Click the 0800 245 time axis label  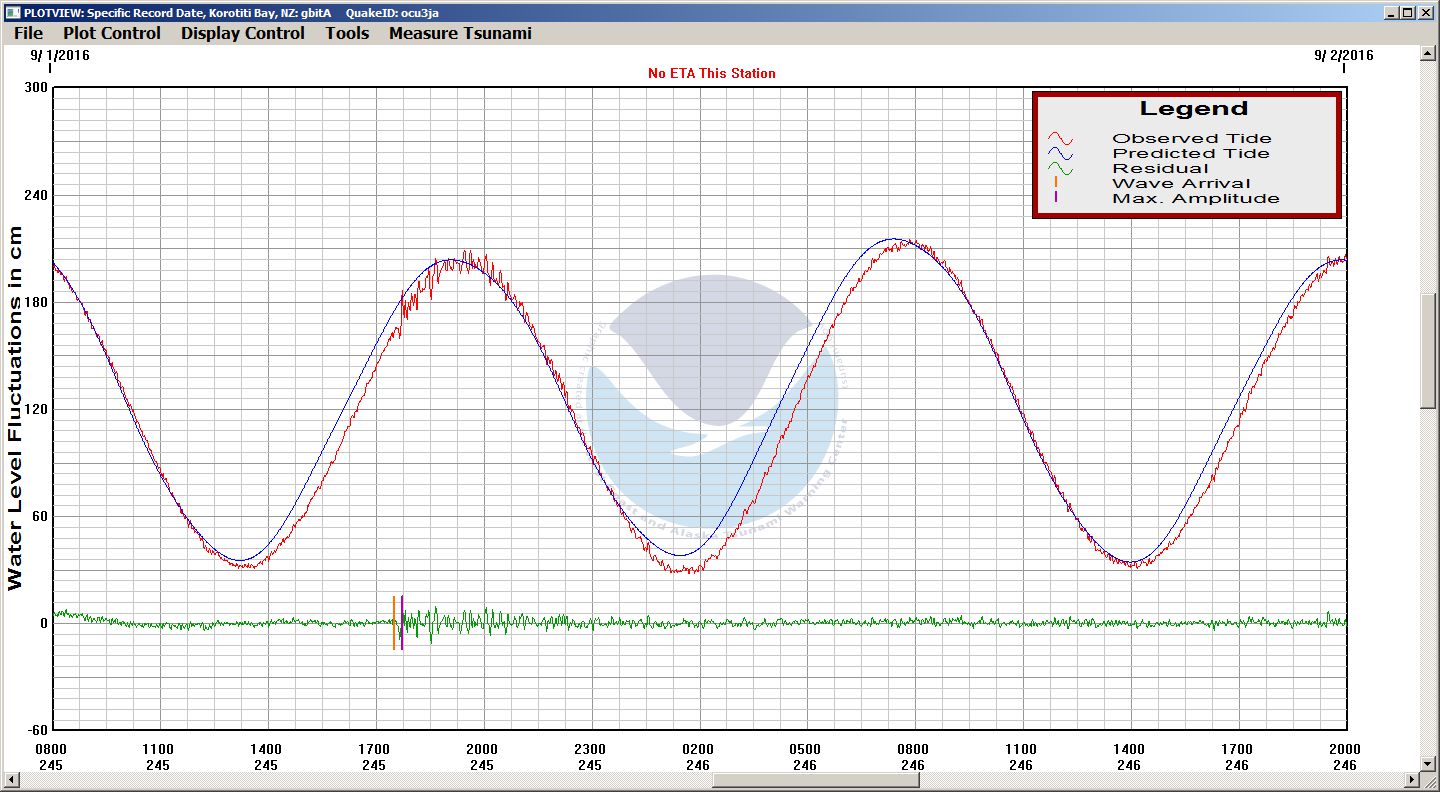coord(50,757)
